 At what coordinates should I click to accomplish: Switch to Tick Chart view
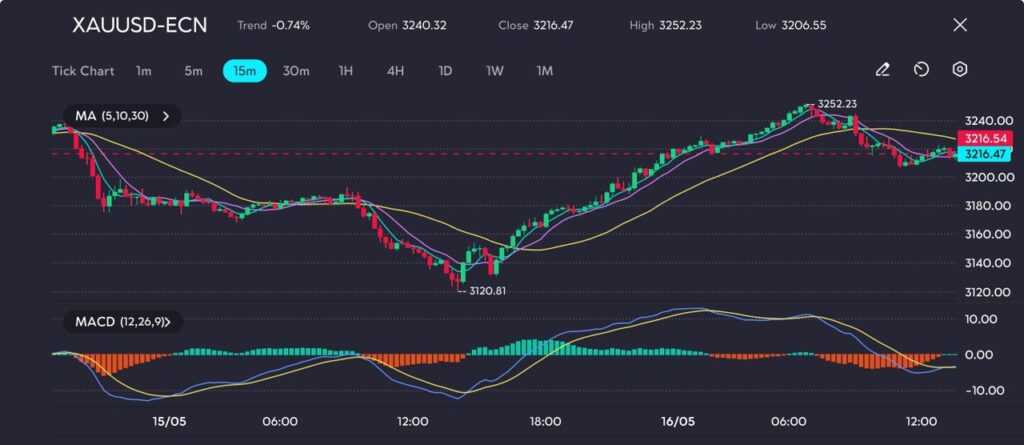pos(83,71)
